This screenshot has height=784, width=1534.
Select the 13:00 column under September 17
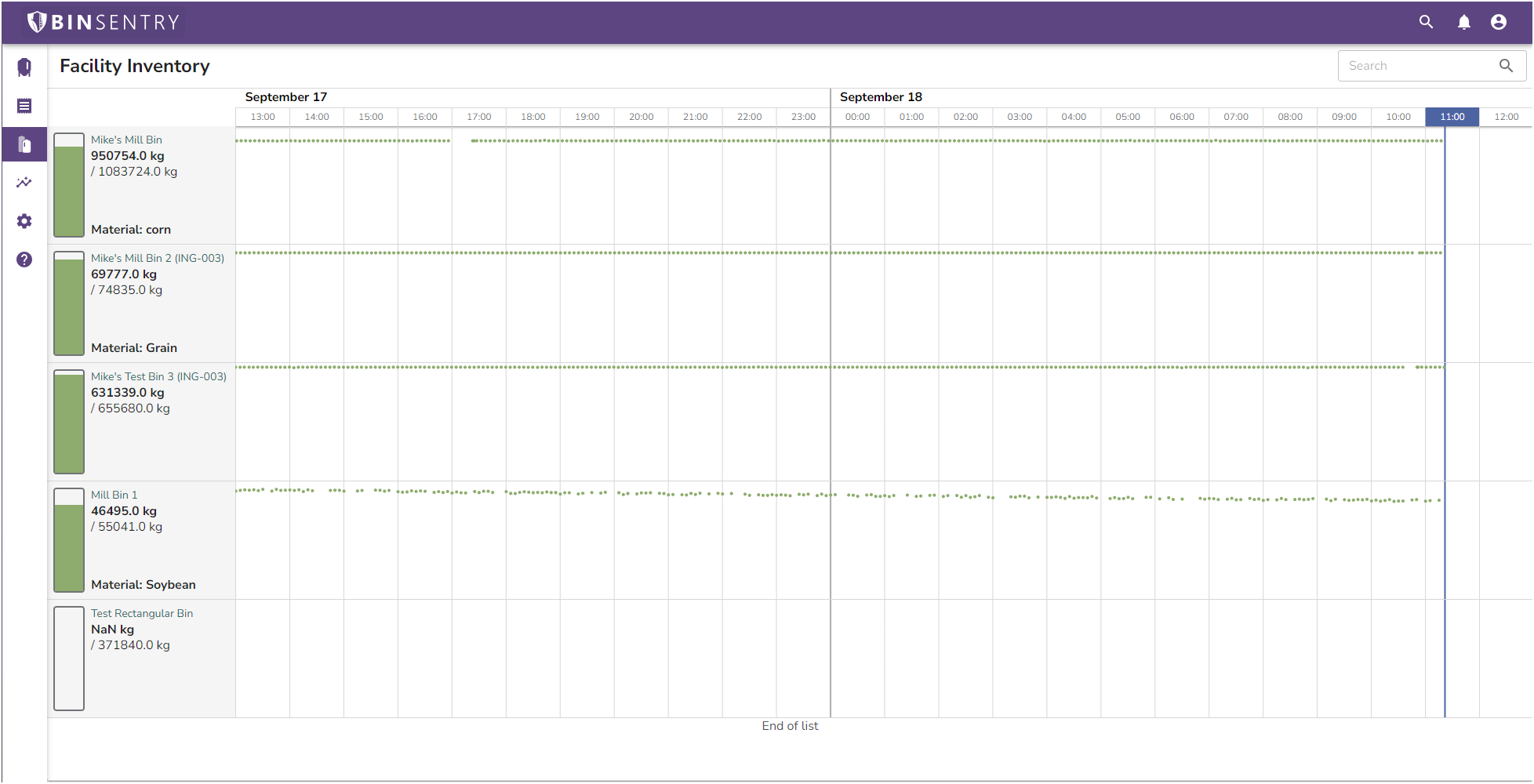pyautogui.click(x=262, y=117)
